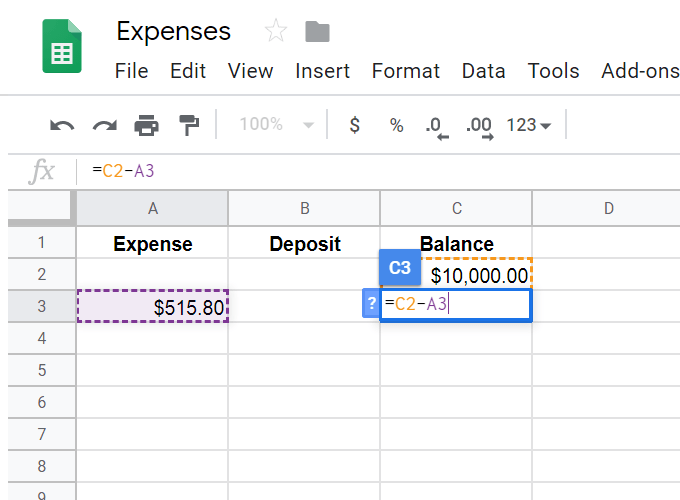Click the Deposit header cell
The width and height of the screenshot is (680, 500).
click(304, 242)
